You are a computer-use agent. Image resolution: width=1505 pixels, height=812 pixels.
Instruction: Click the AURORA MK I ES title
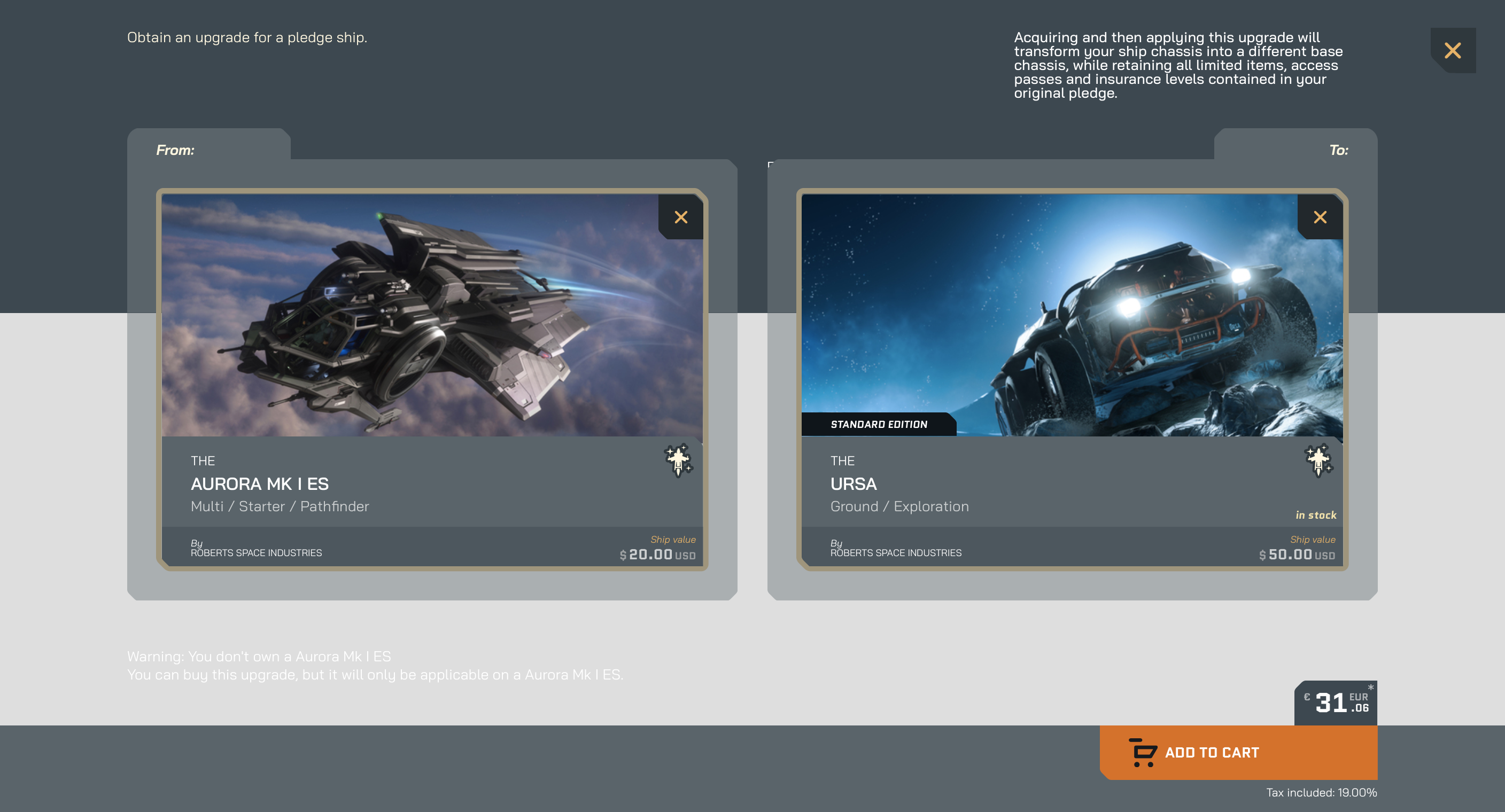pyautogui.click(x=259, y=483)
